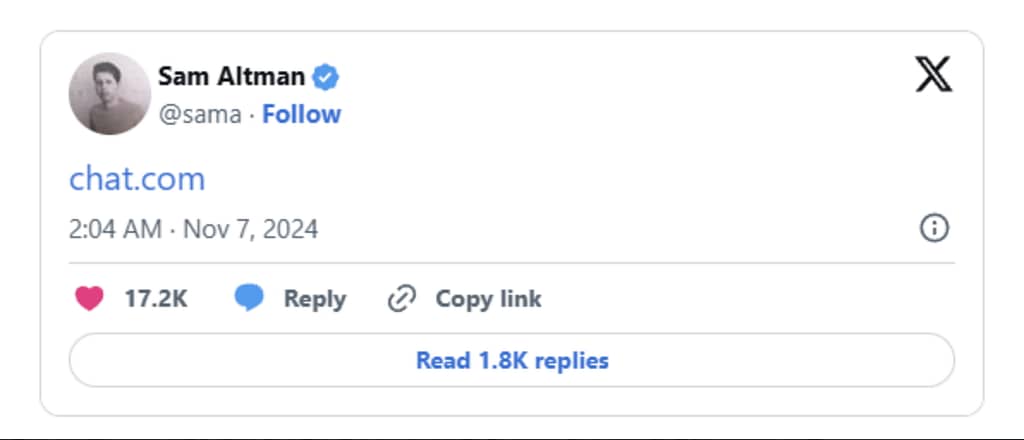Follow the @sama account
This screenshot has height=440, width=1024.
point(301,114)
